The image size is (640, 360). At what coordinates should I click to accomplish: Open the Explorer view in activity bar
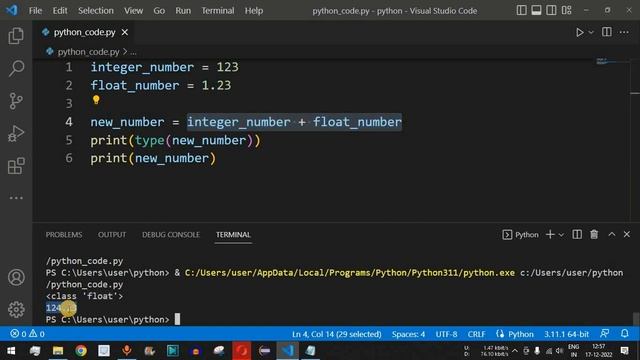[x=16, y=36]
